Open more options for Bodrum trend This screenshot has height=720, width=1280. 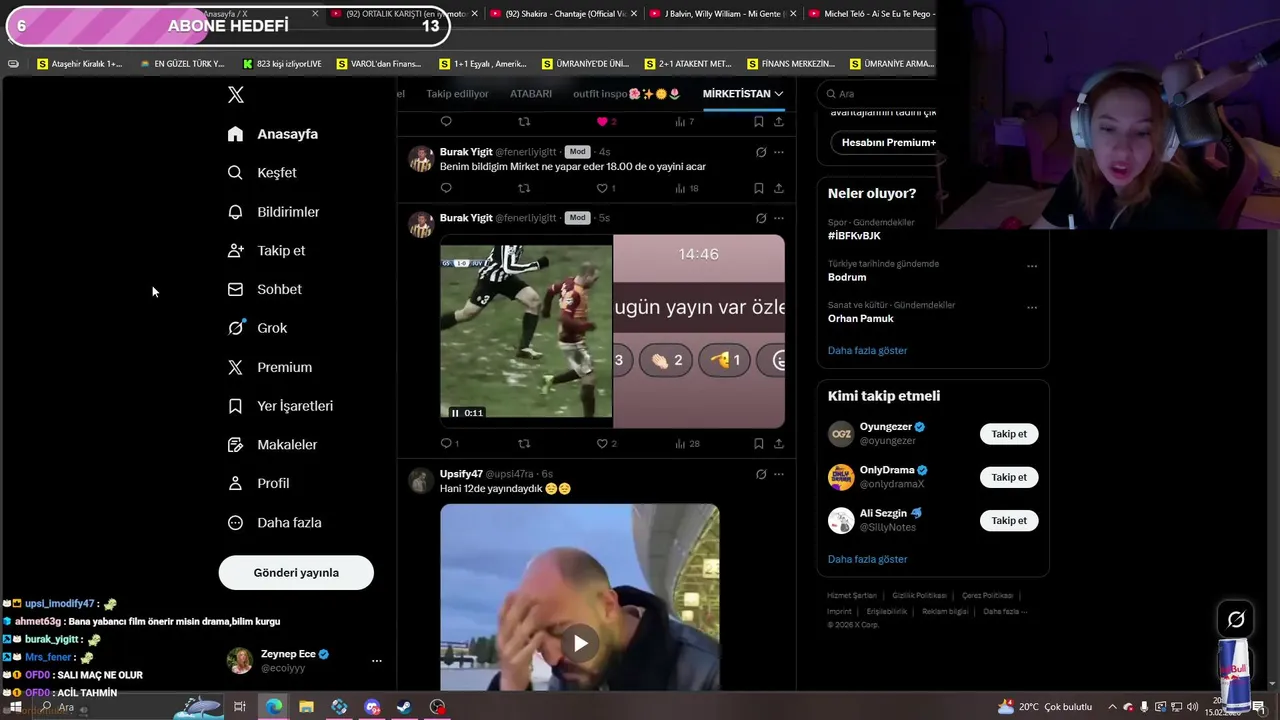(1032, 267)
